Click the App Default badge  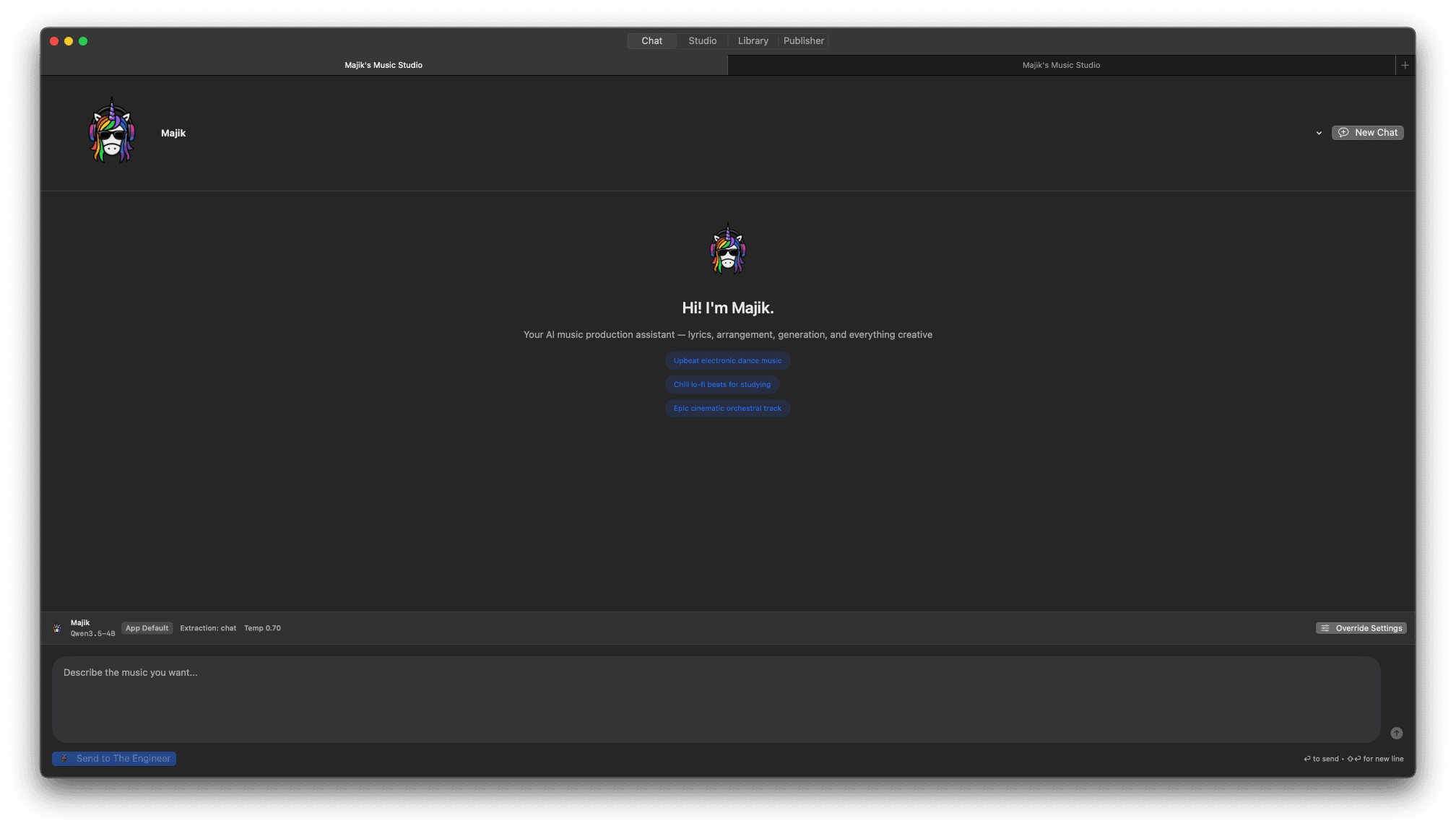pyautogui.click(x=147, y=628)
